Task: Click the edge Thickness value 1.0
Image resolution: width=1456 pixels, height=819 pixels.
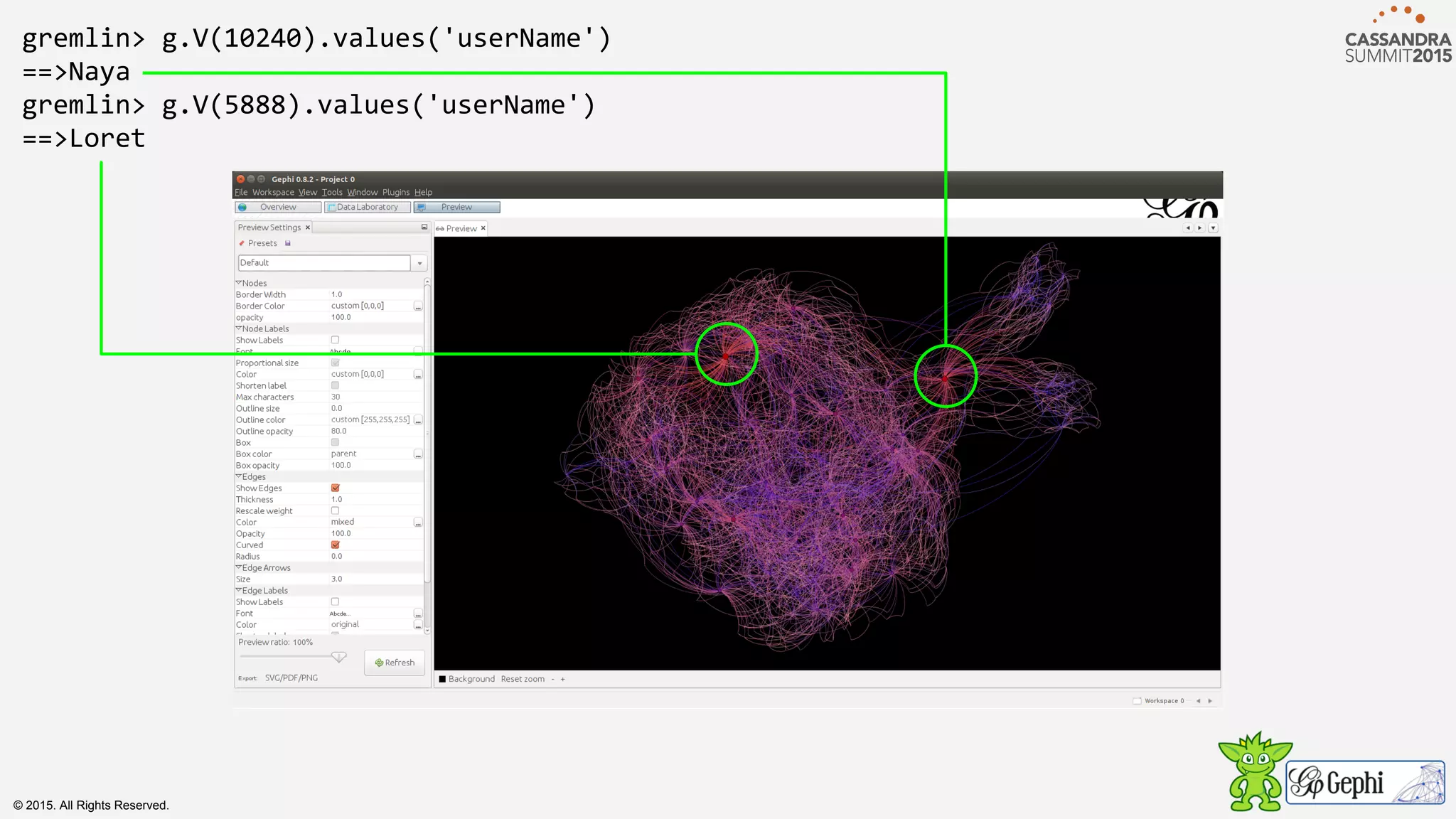Action: pyautogui.click(x=337, y=500)
